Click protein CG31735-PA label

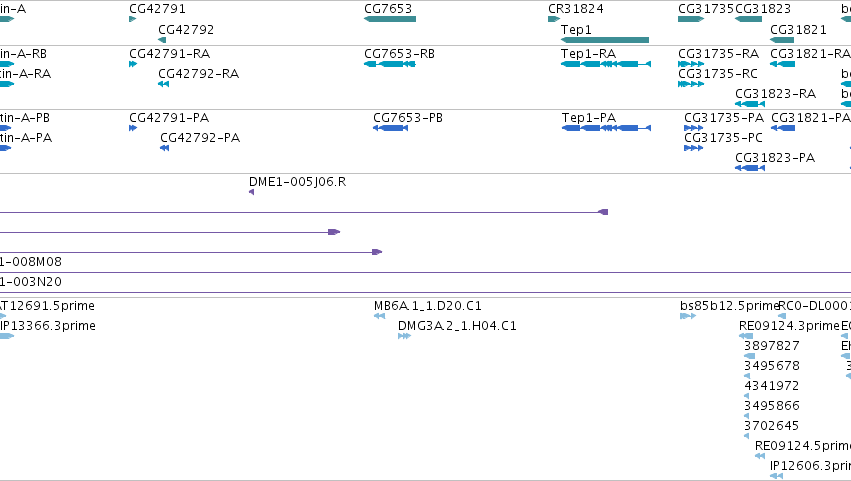(x=724, y=118)
